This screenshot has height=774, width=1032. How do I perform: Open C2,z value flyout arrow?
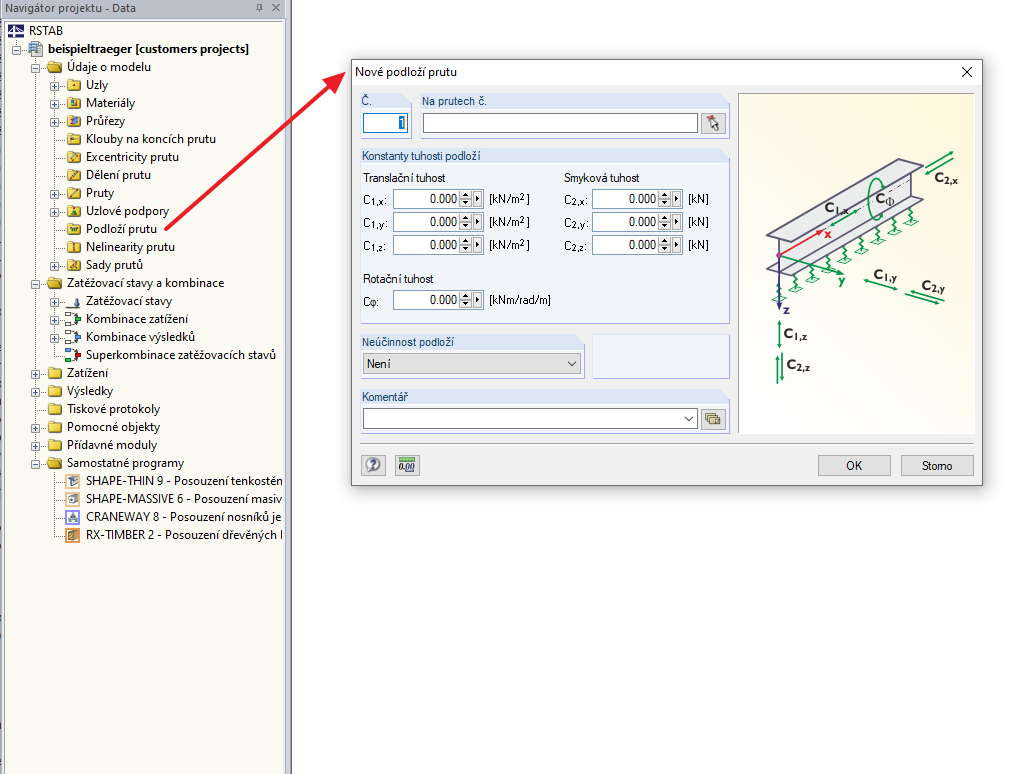(x=677, y=245)
